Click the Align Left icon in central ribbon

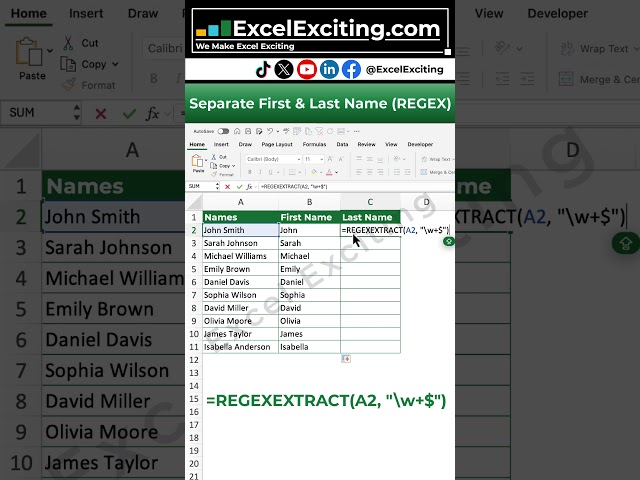(x=359, y=172)
